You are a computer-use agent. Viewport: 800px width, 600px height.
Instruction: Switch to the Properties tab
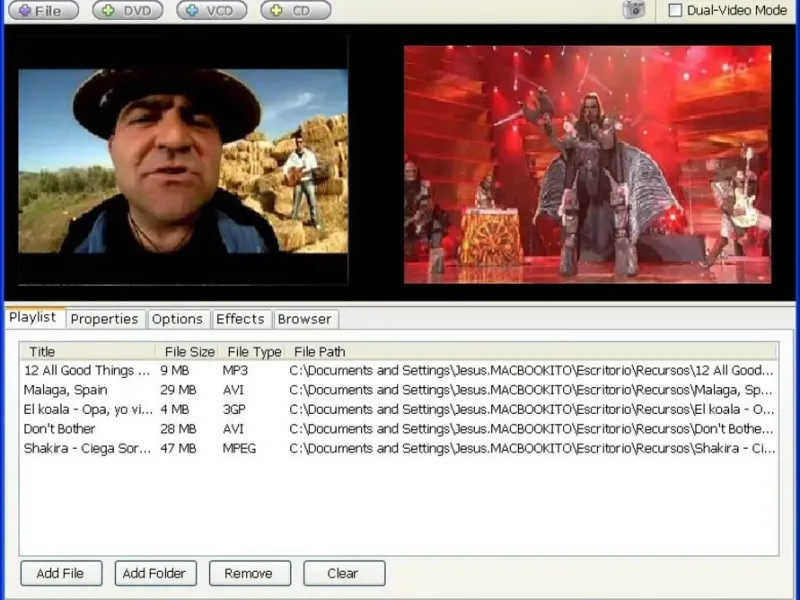[104, 319]
